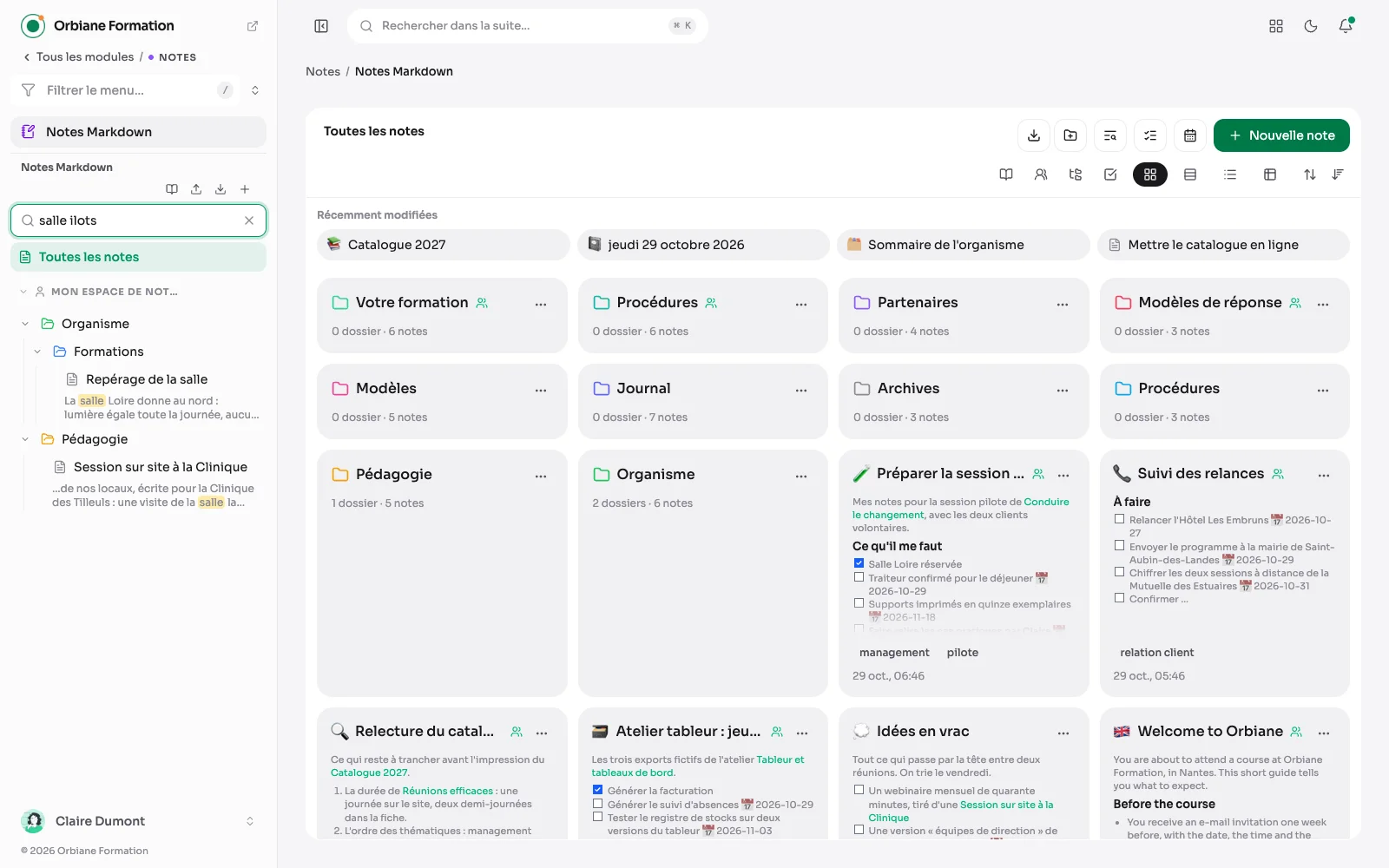Switch to the stacked rows view icon
This screenshot has width=1389, height=868.
(x=1190, y=174)
